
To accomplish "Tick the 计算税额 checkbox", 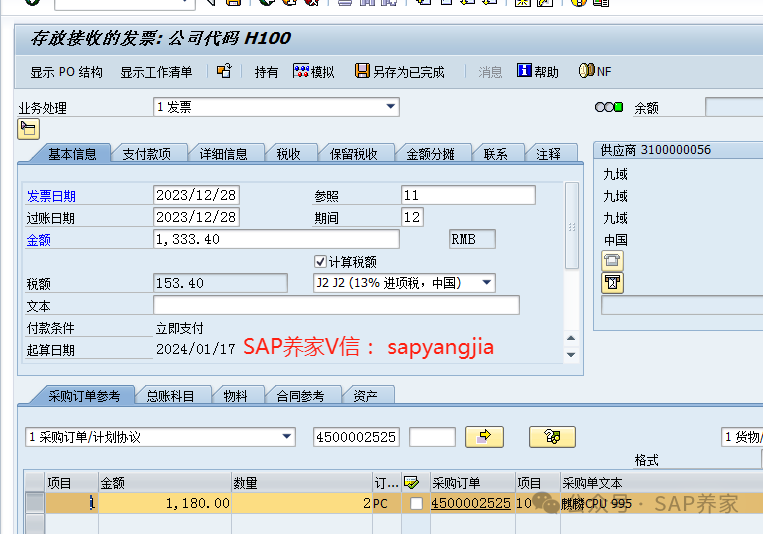I will pos(320,261).
